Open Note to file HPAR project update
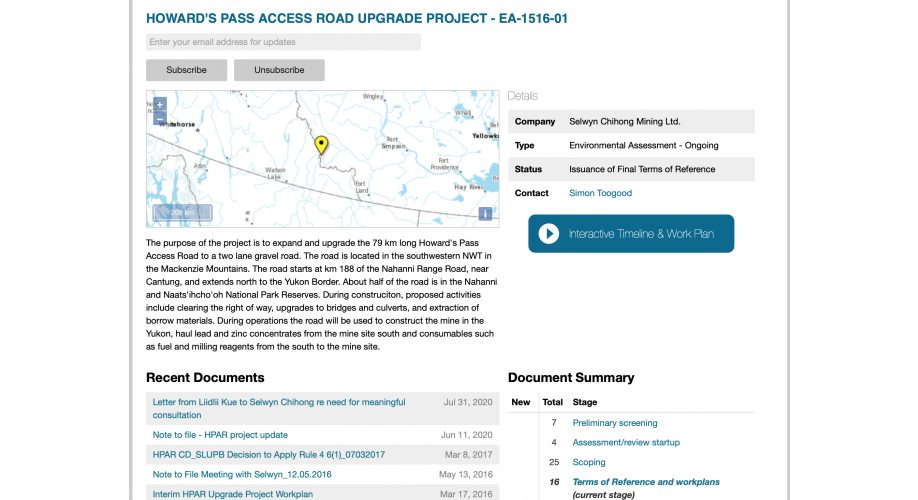Screen dimensions: 918x500 [x=220, y=435]
